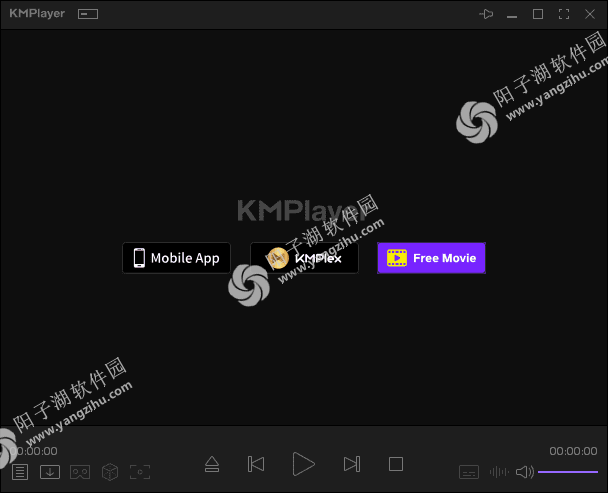Open the video download icon

(50, 472)
